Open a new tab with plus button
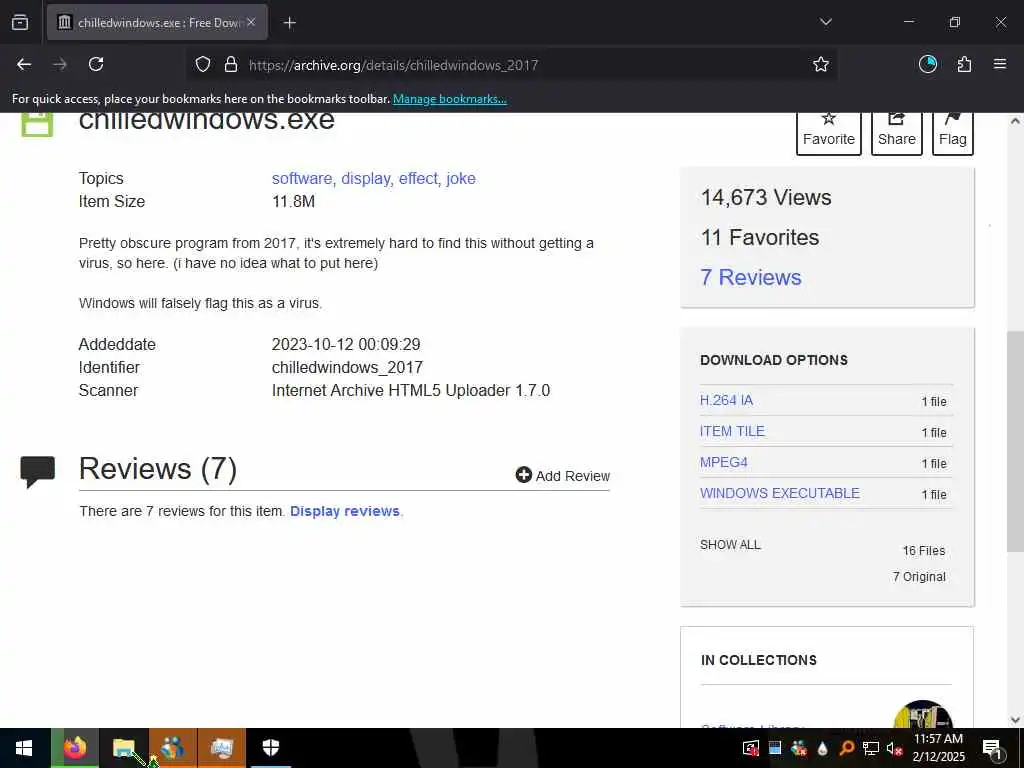Image resolution: width=1024 pixels, height=768 pixels. pyautogui.click(x=290, y=23)
